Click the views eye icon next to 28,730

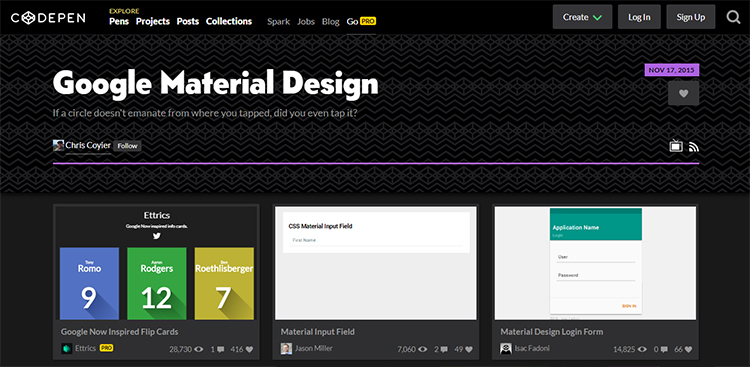[x=199, y=349]
